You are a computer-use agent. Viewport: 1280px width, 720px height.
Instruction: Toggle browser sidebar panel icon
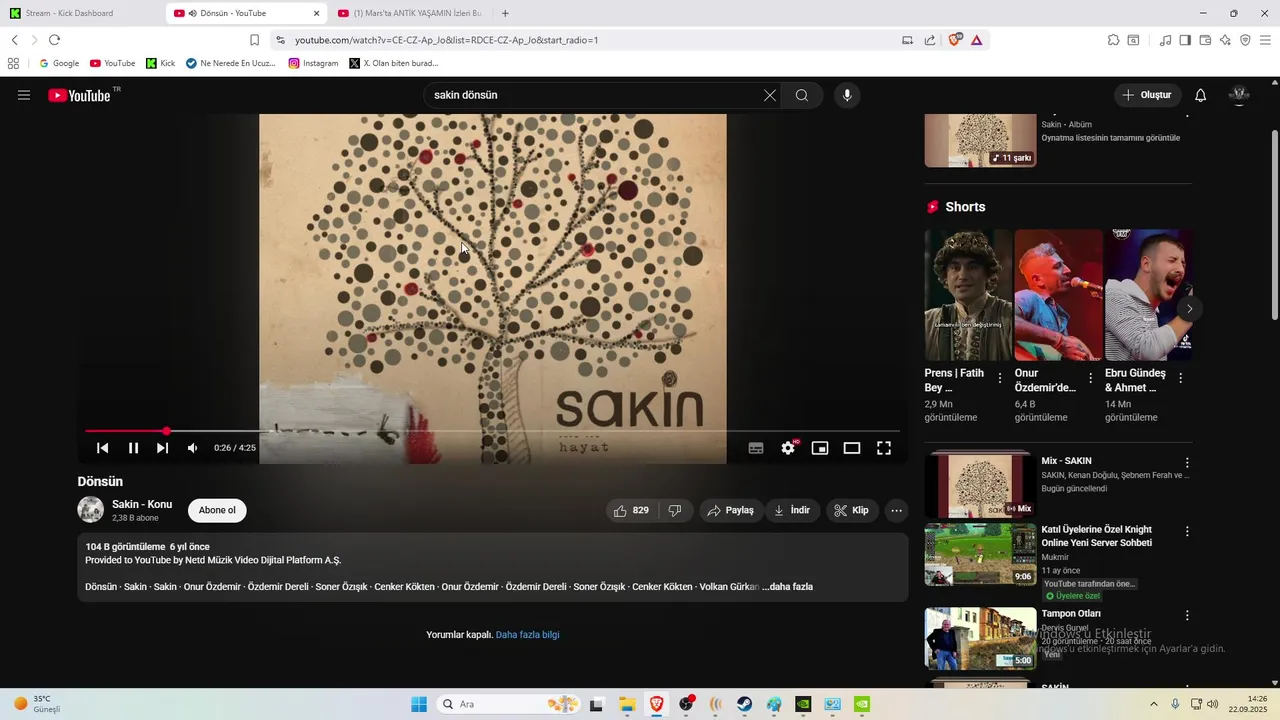tap(1185, 40)
